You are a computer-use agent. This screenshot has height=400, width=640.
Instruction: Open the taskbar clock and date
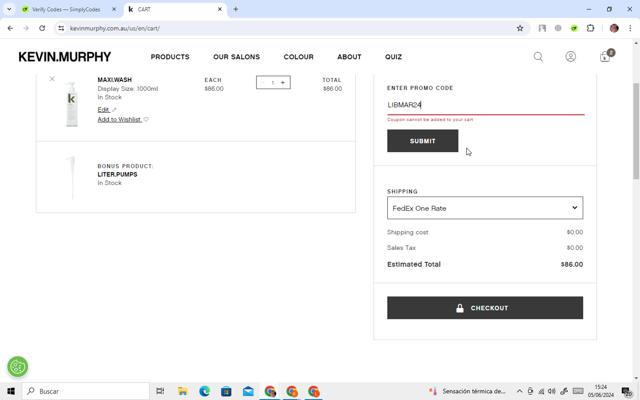click(x=601, y=391)
